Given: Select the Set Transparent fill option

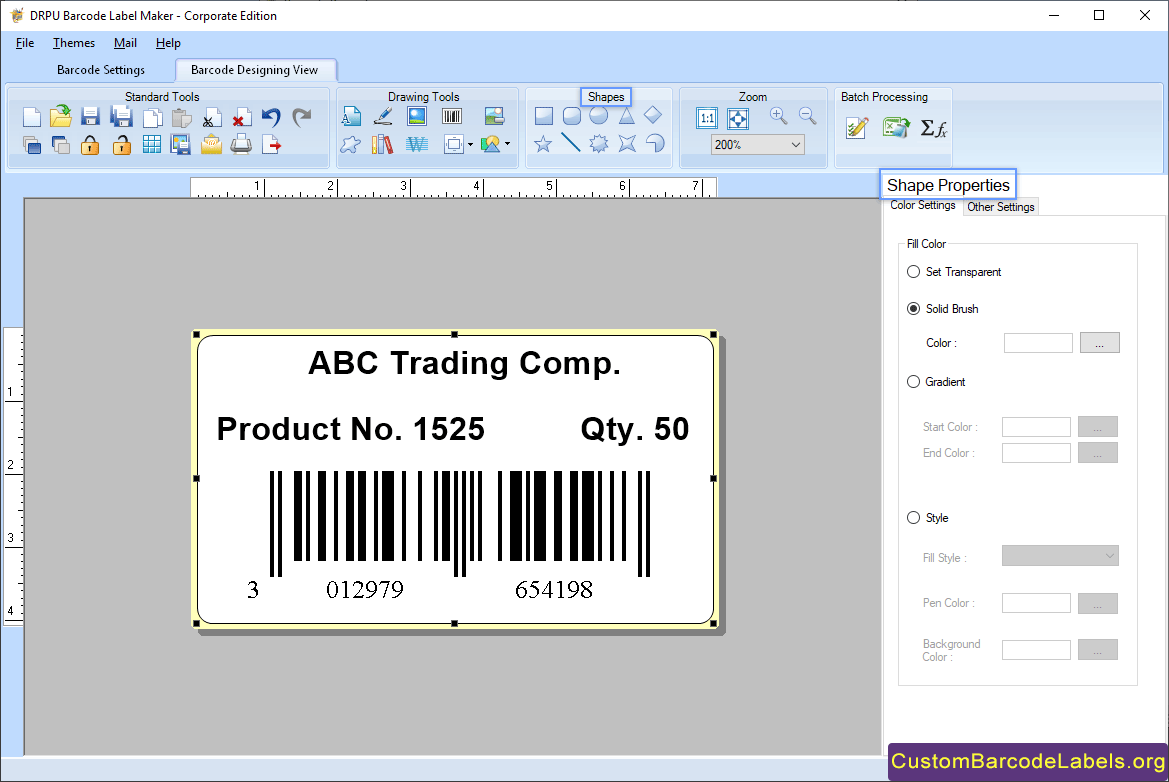Looking at the screenshot, I should coord(913,272).
